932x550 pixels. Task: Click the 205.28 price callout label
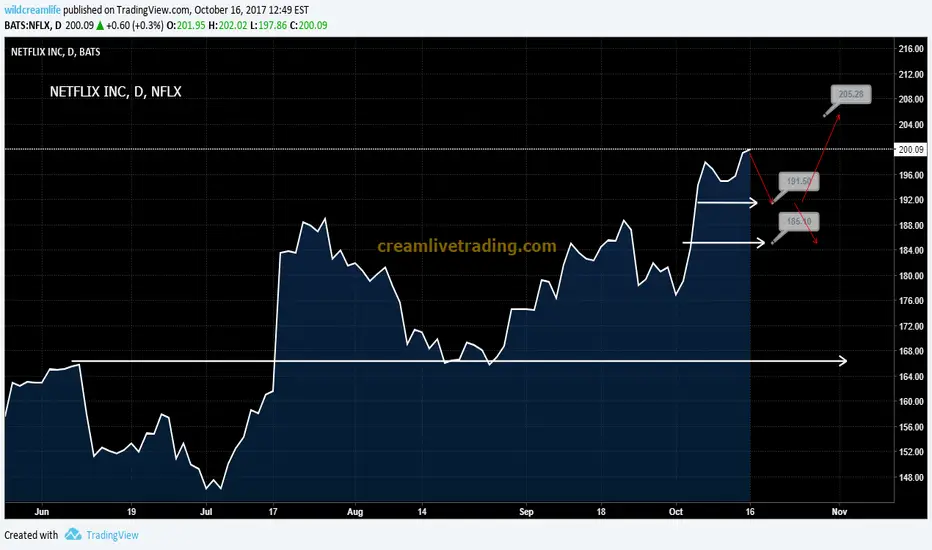click(851, 94)
